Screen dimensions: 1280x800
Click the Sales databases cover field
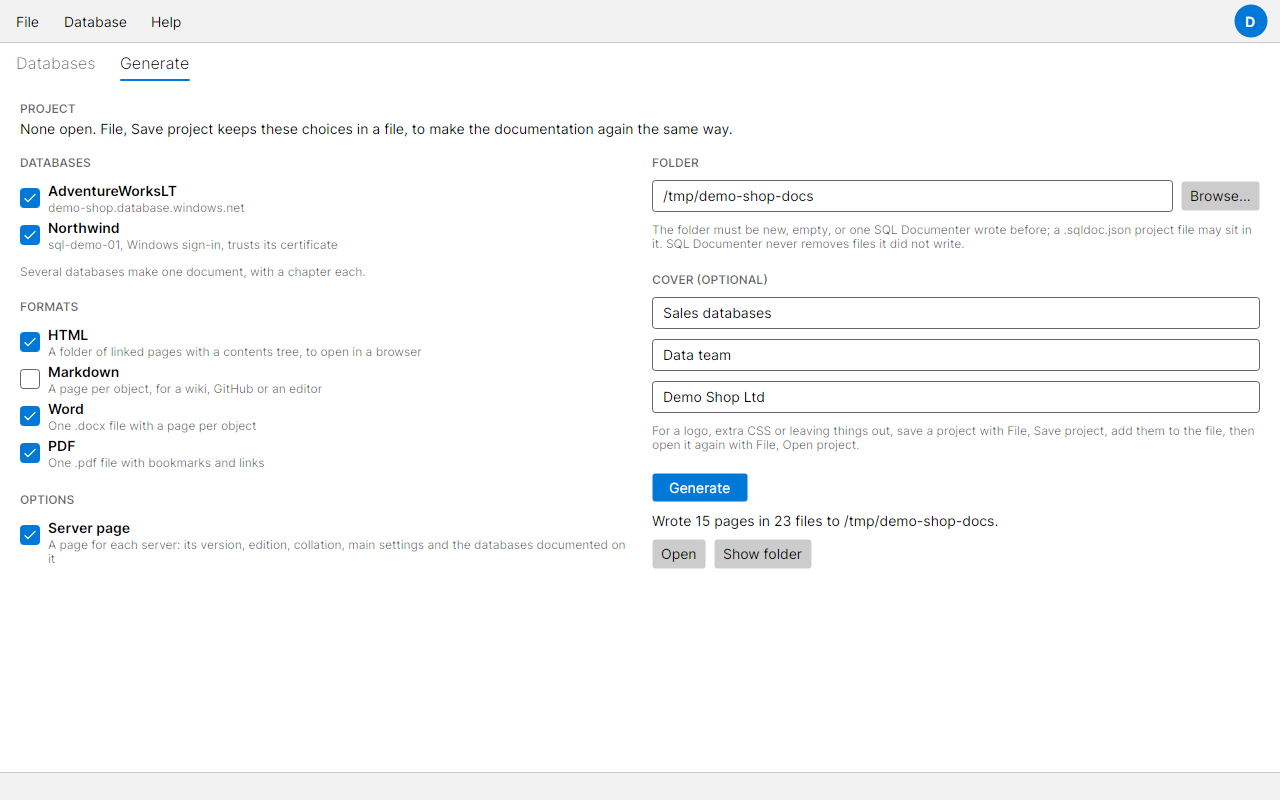[x=955, y=313]
